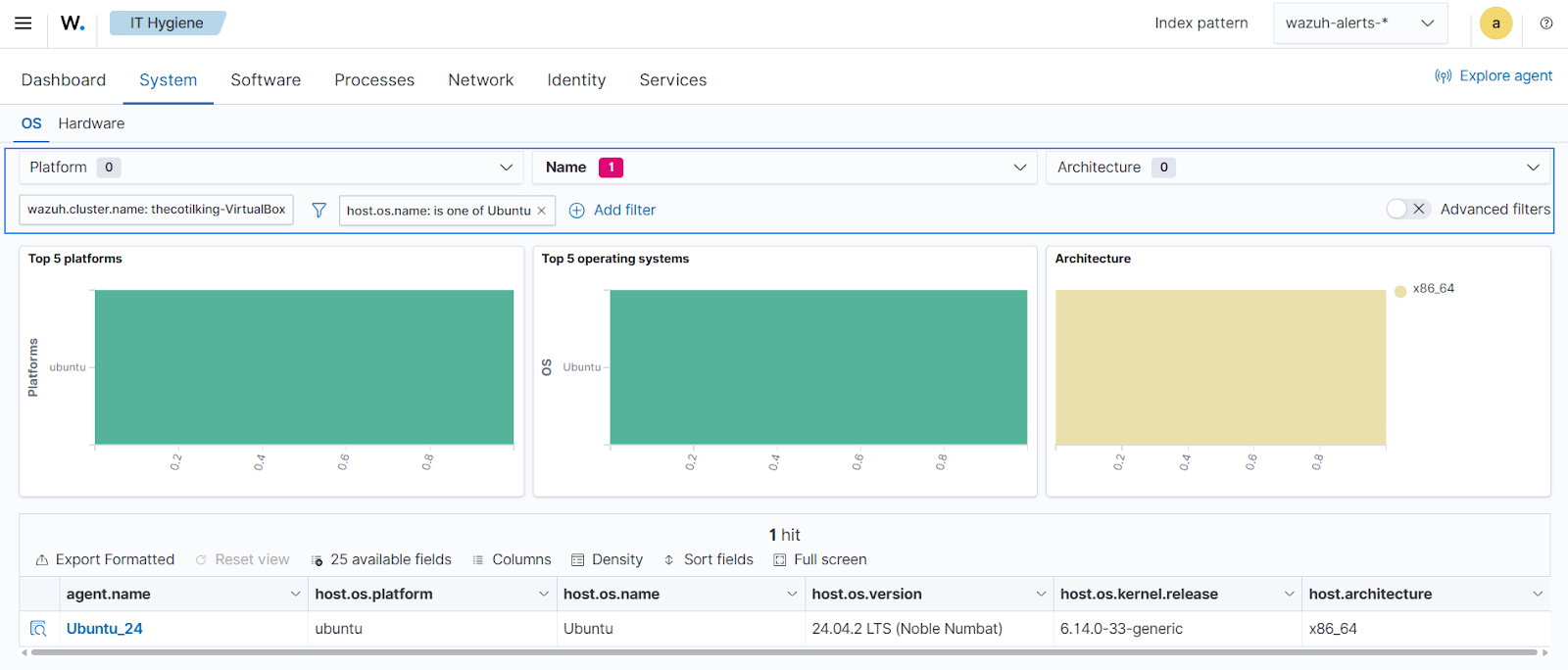
Task: Click the Density table icon
Action: pyautogui.click(x=577, y=560)
